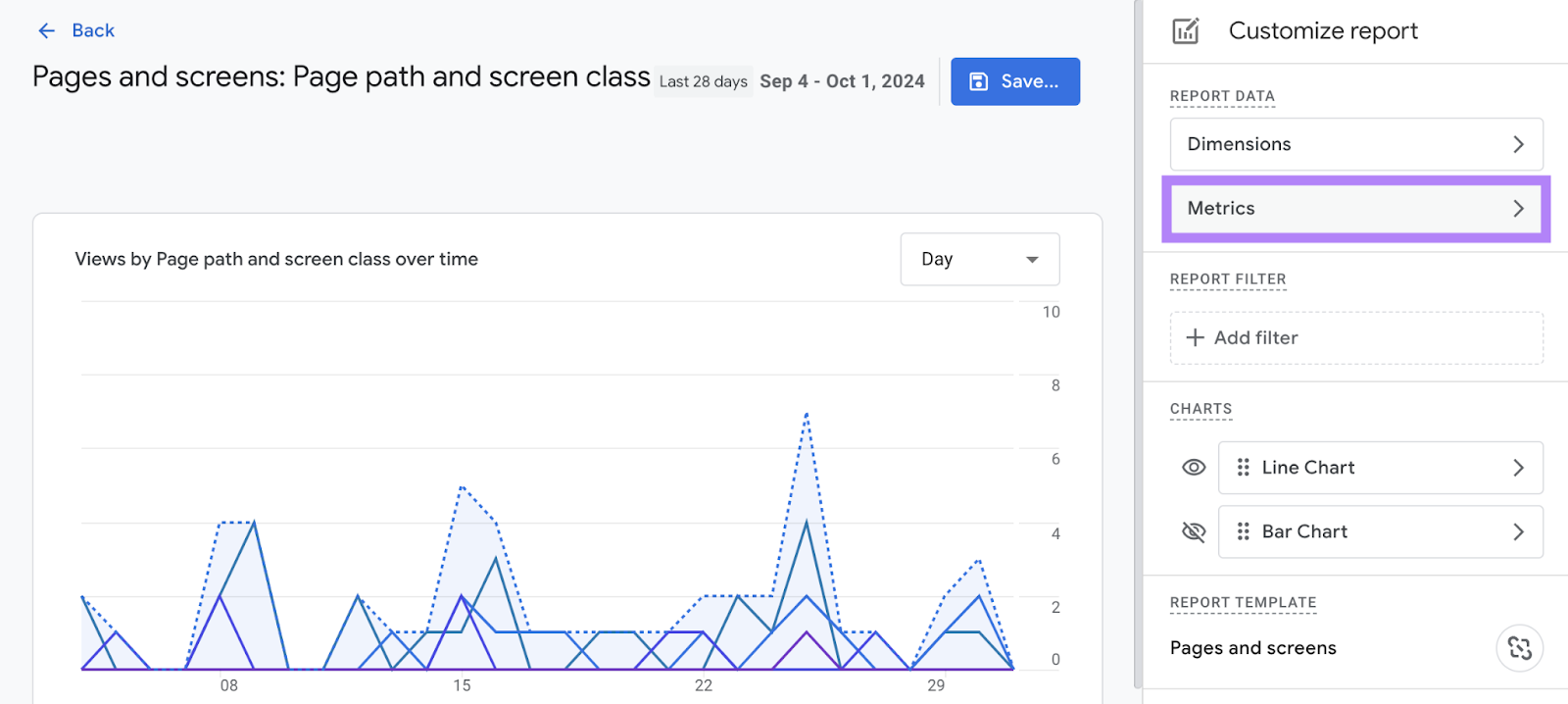The image size is (1568, 704).
Task: Go back using the Back link
Action: click(x=93, y=30)
